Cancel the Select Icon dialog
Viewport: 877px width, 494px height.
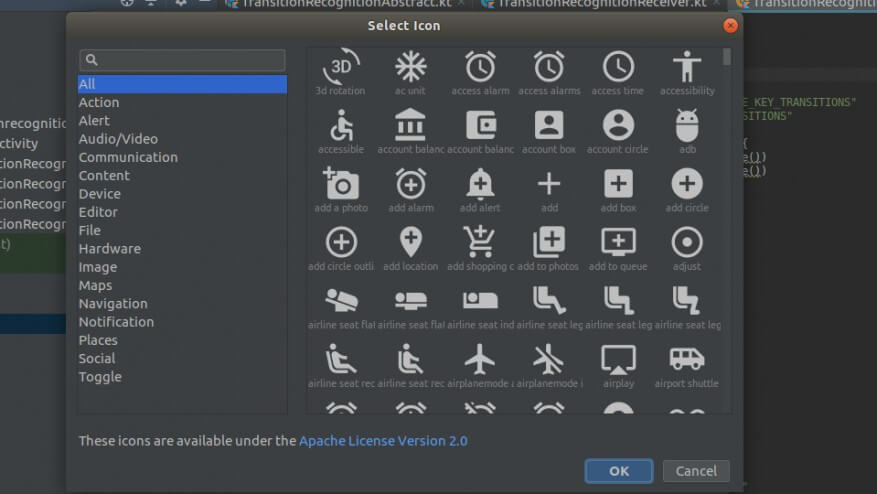click(x=696, y=471)
